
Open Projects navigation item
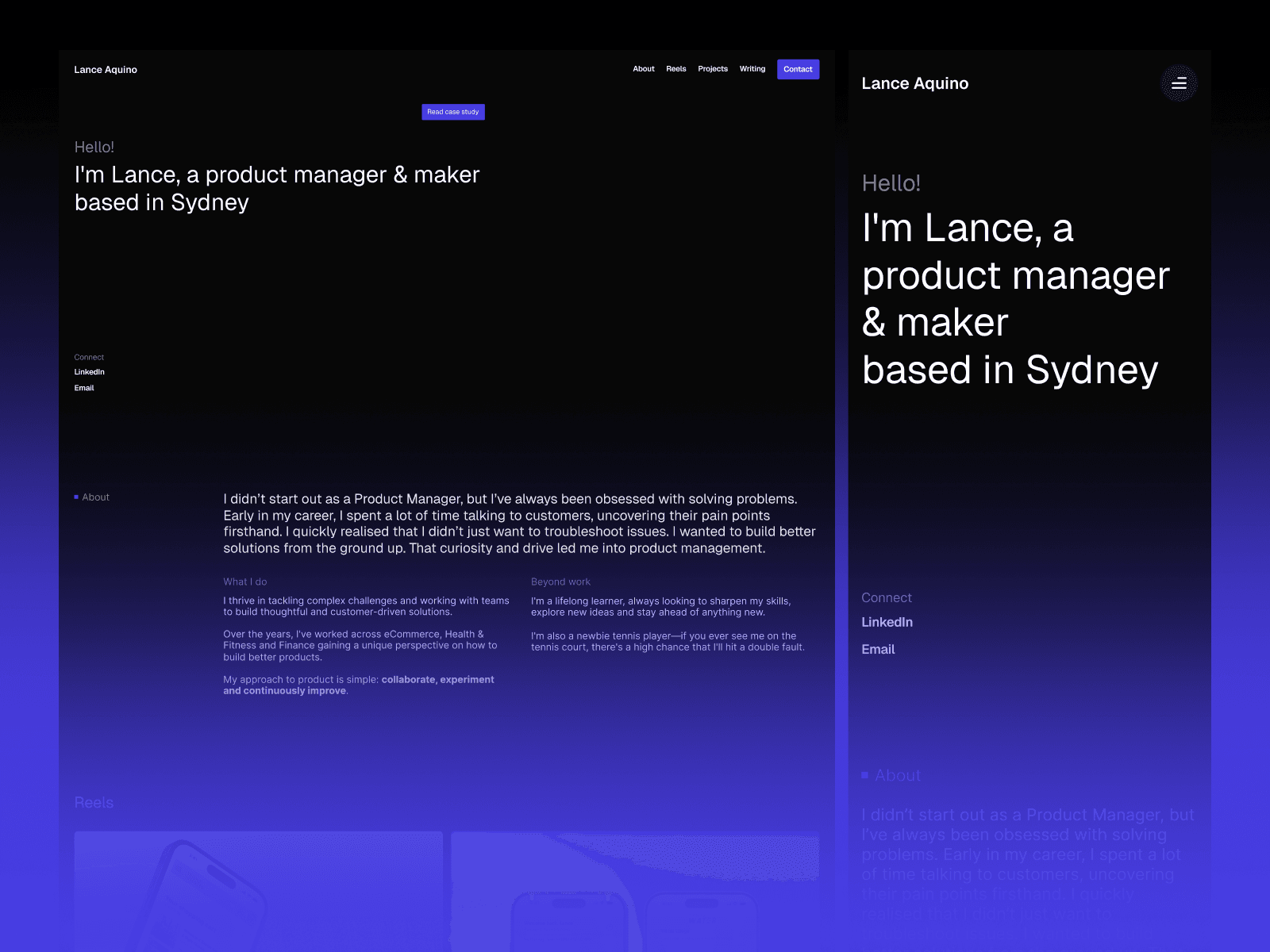(x=713, y=69)
